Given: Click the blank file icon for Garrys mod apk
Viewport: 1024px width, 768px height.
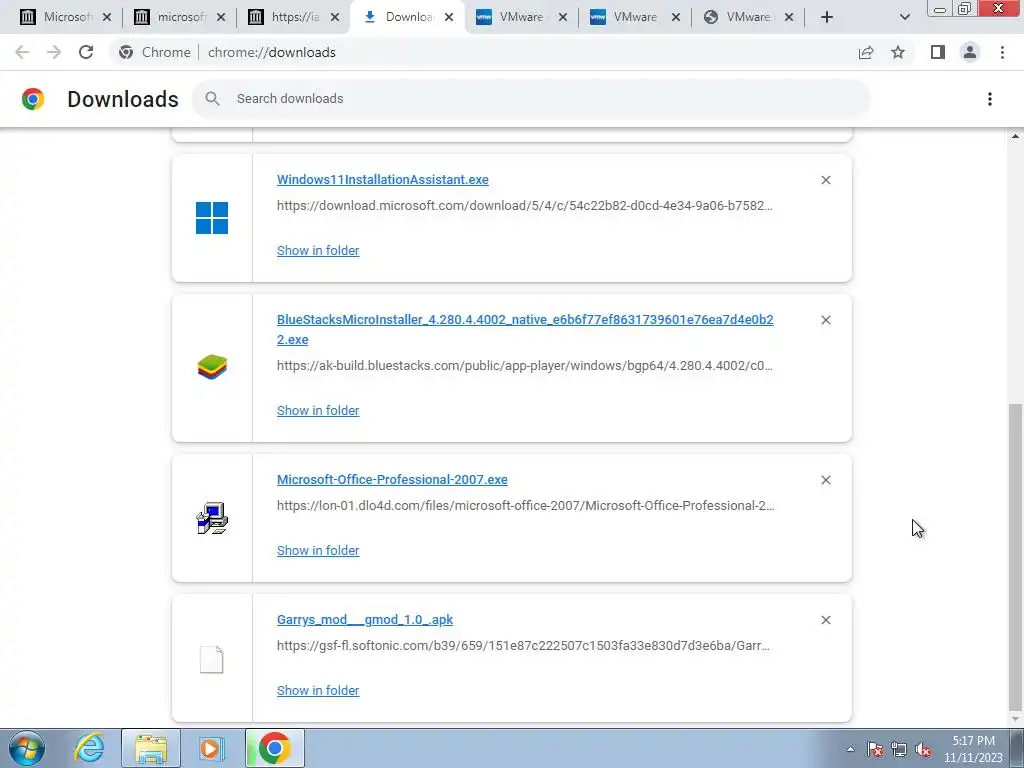Looking at the screenshot, I should (x=212, y=659).
